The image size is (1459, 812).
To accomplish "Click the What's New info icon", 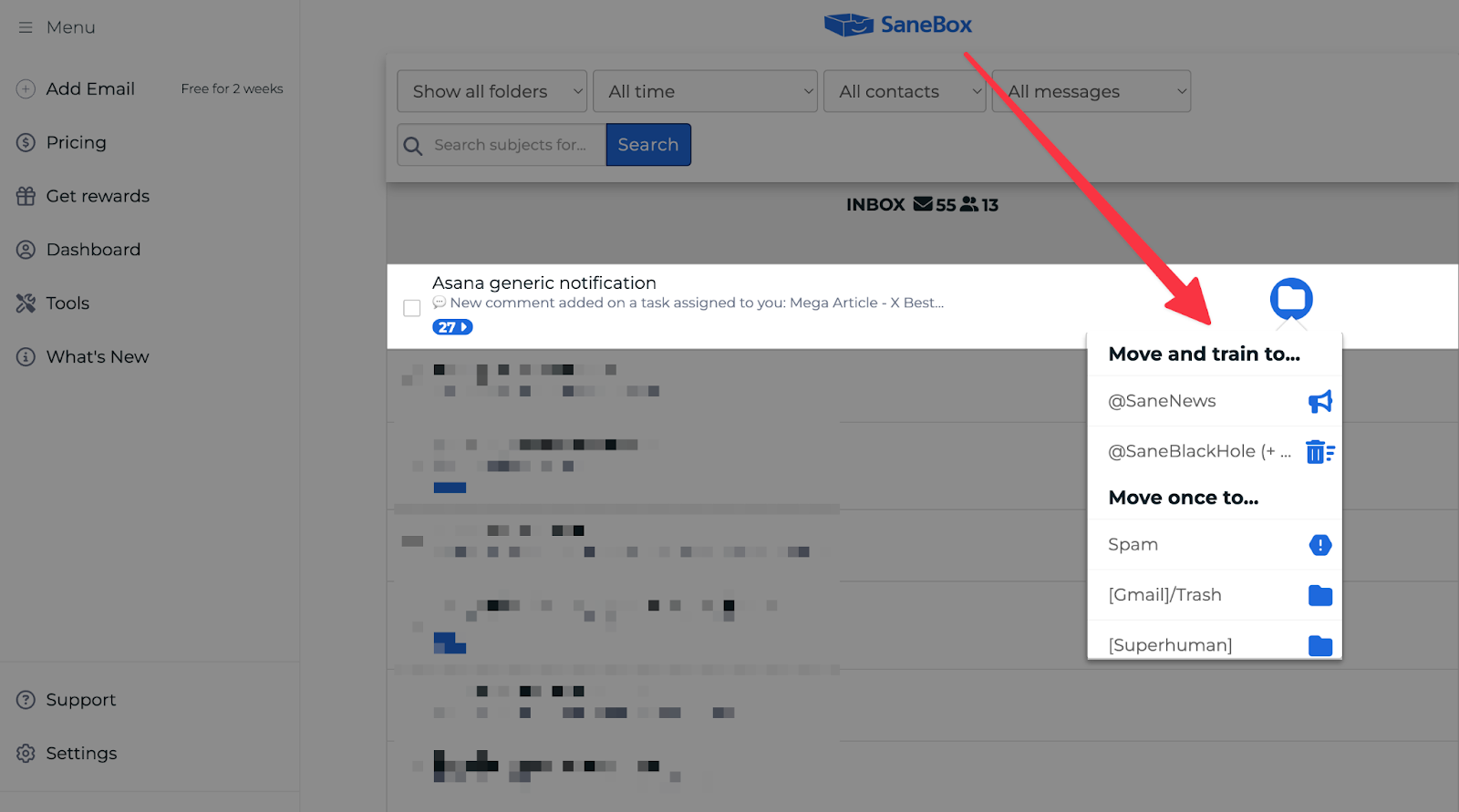I will click(x=26, y=357).
